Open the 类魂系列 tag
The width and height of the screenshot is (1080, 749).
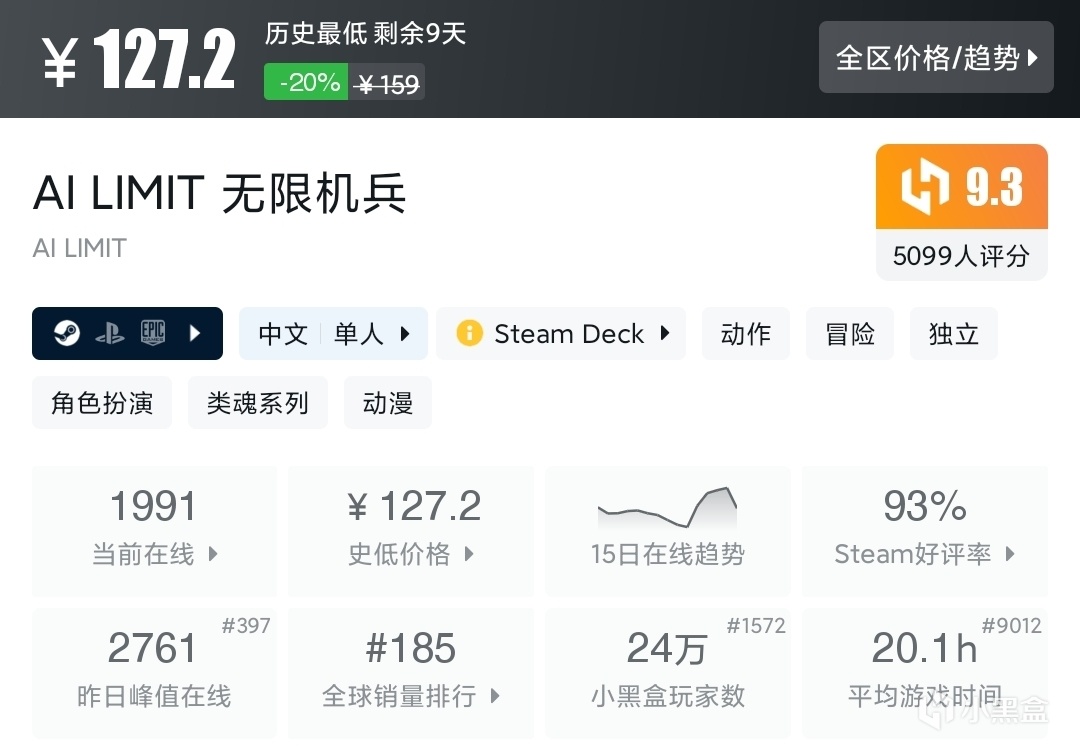258,403
